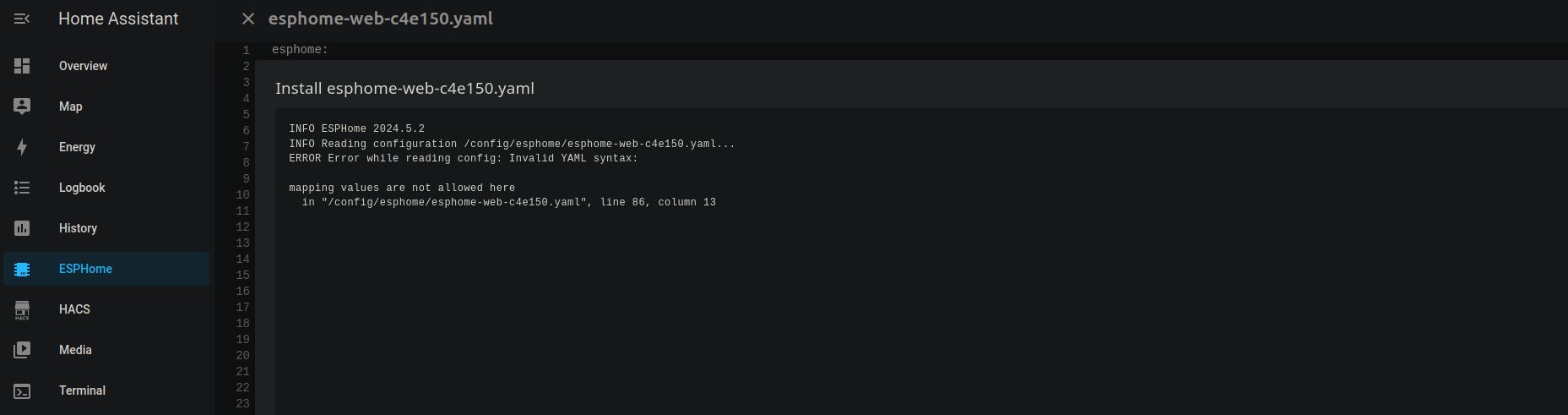Click the esphome-web-c4e150.yaml file title

pyautogui.click(x=381, y=19)
